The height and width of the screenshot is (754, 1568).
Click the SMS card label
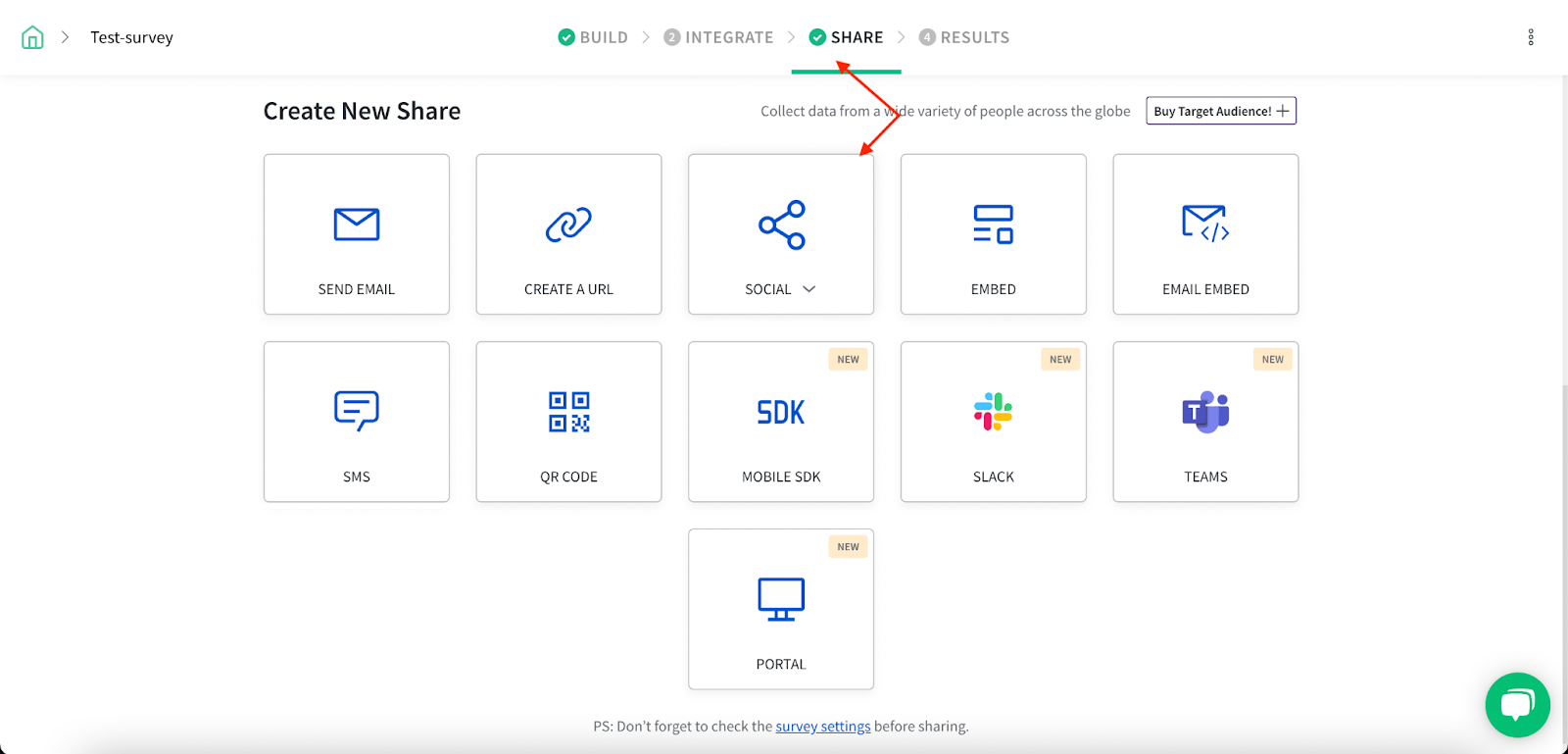[357, 477]
